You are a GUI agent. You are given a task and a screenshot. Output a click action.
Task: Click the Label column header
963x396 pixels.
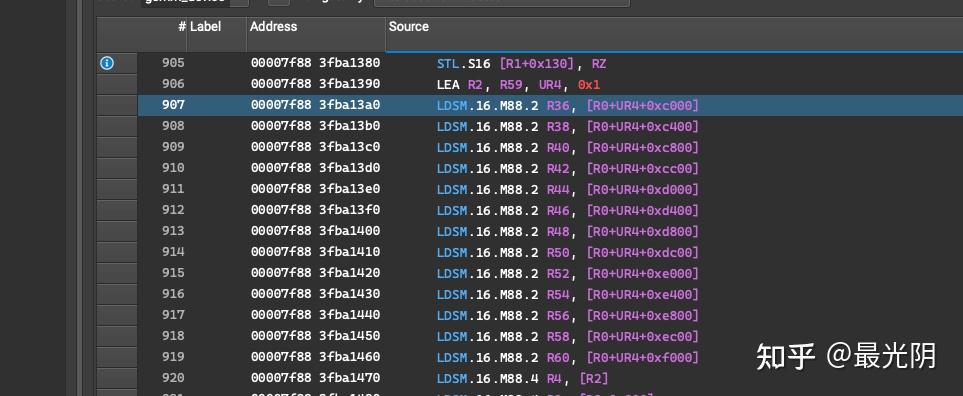(205, 26)
